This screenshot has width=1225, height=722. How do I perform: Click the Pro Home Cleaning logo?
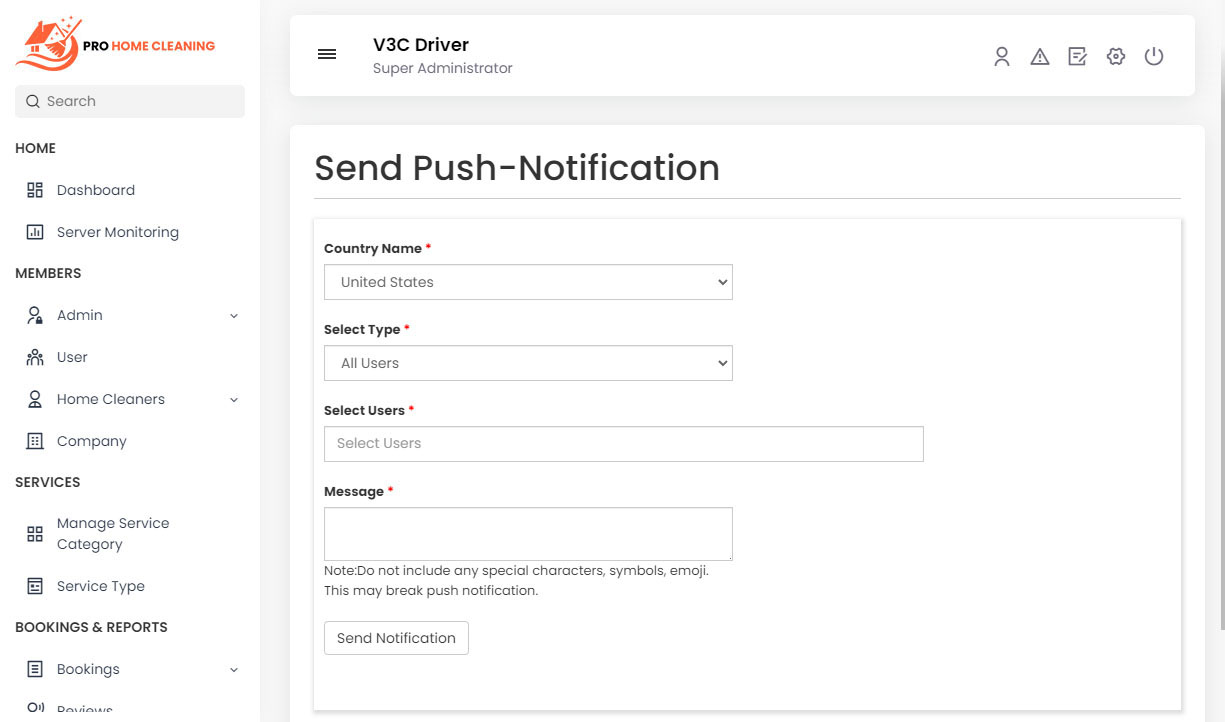[x=115, y=44]
